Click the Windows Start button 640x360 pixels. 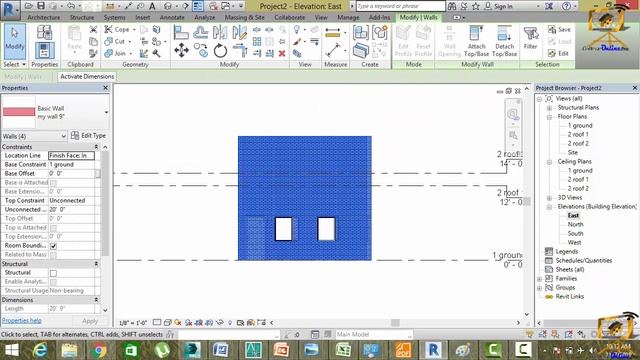pos(11,350)
